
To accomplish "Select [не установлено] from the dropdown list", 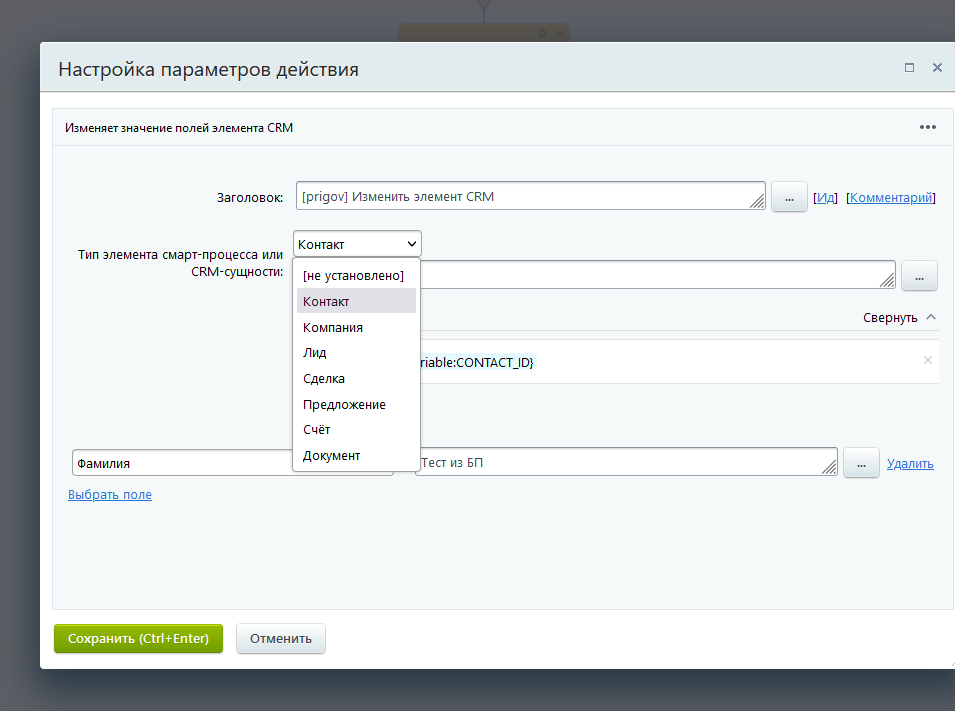I will 353,275.
